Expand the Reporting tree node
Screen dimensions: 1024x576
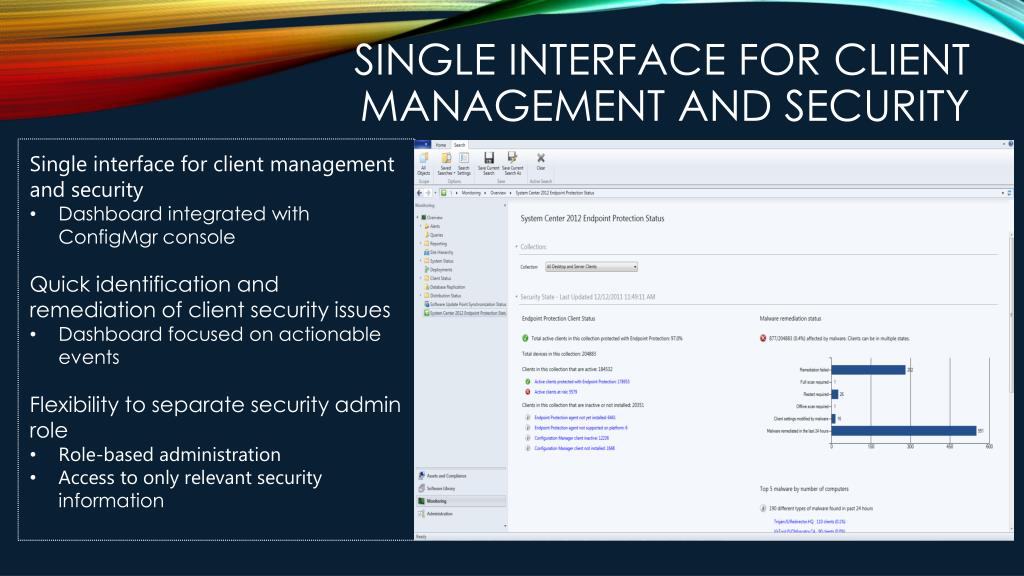click(421, 244)
